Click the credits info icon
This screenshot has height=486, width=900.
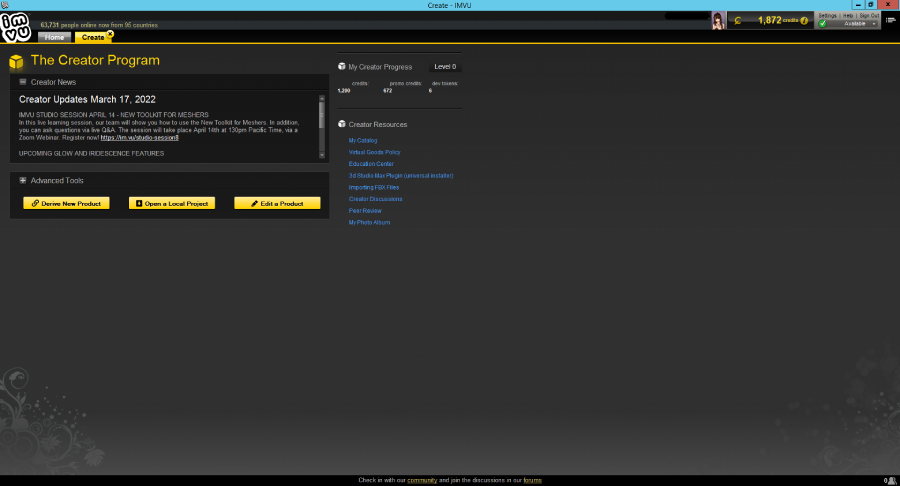tap(804, 21)
